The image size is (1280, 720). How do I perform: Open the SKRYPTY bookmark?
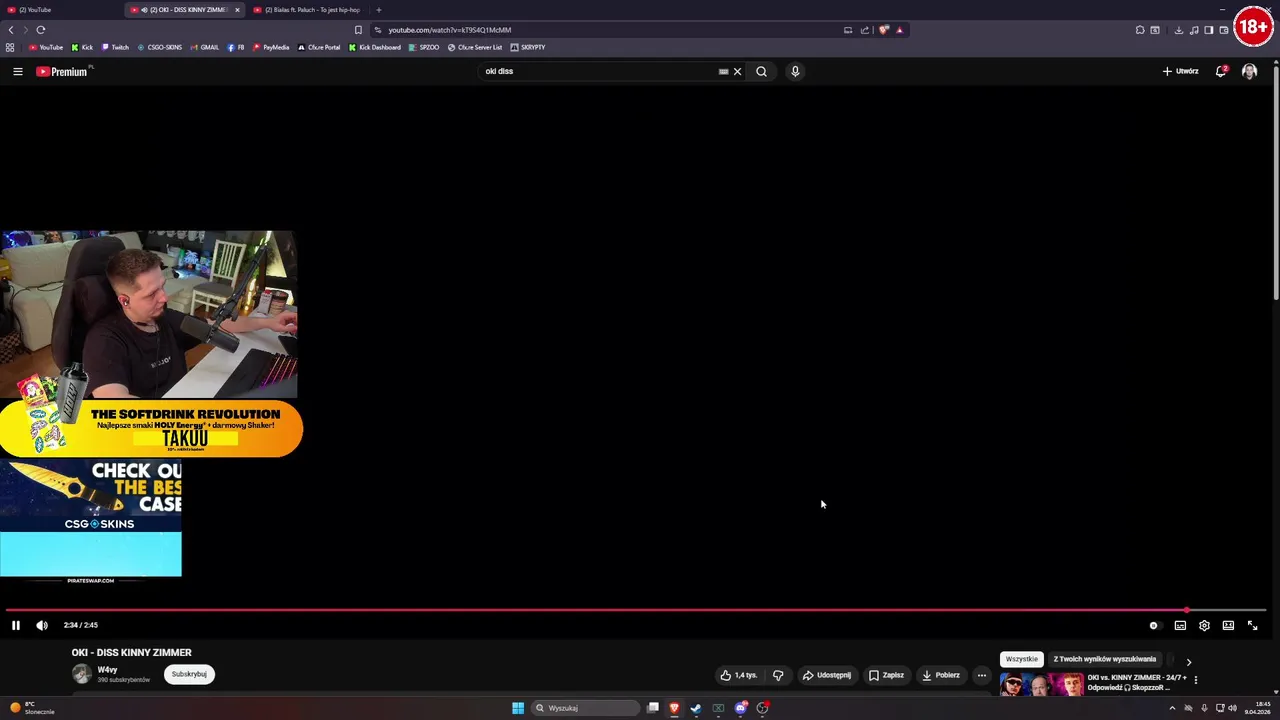[x=528, y=47]
